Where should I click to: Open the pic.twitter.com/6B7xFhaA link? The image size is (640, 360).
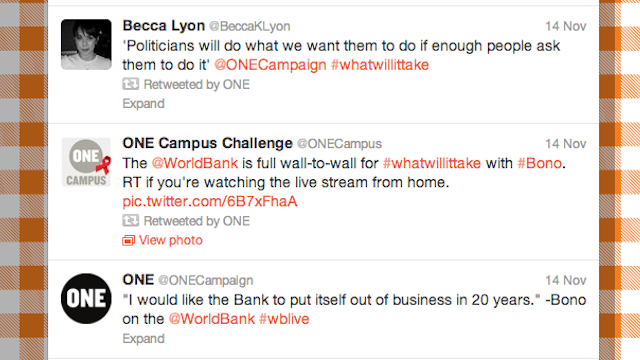[210, 201]
